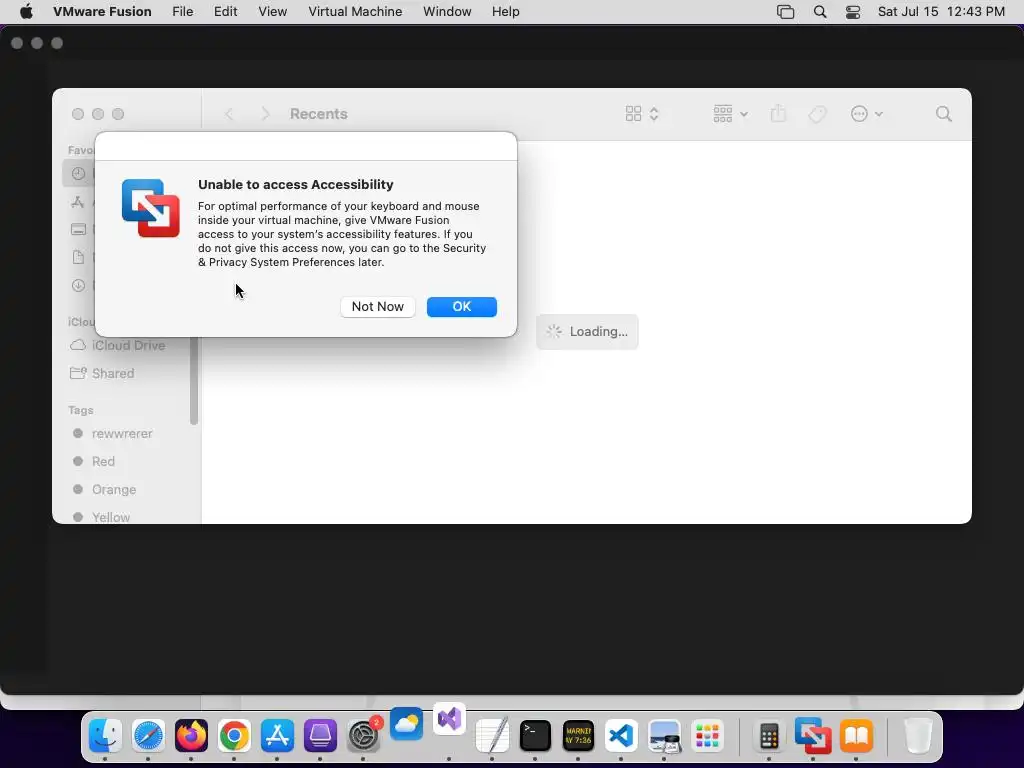Launch Firefox from the Dock
Screen dimensions: 1024x768
(x=191, y=736)
